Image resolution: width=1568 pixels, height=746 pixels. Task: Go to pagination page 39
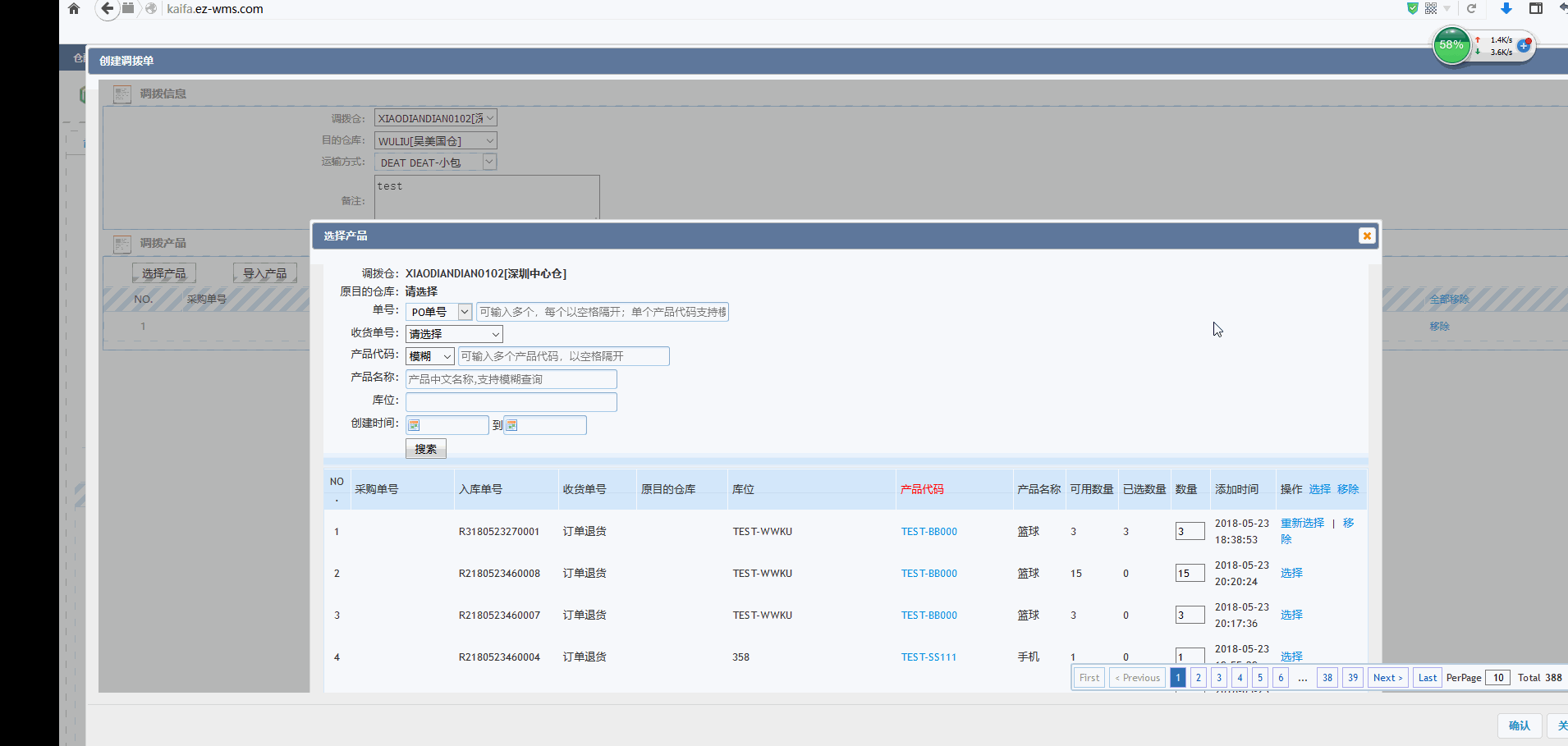(1353, 678)
